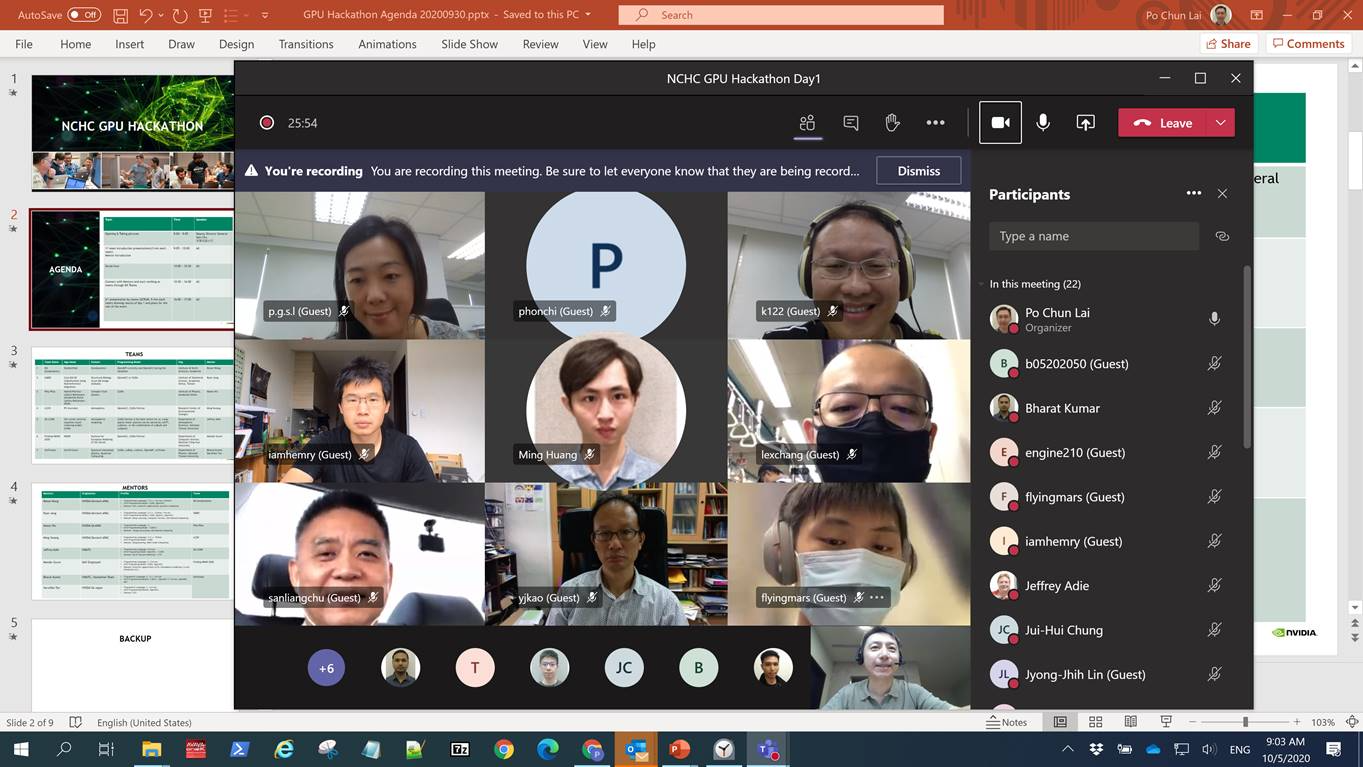Viewport: 1363px width, 767px height.
Task: Toggle mic icon for Jeffrey Adie
Action: click(1214, 586)
